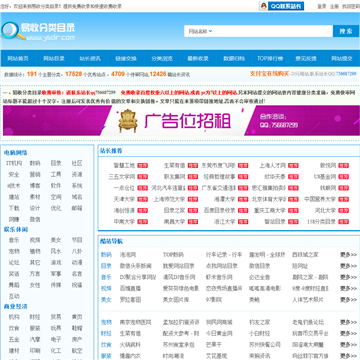Open the 广告位招租 banner ad

coord(181,120)
